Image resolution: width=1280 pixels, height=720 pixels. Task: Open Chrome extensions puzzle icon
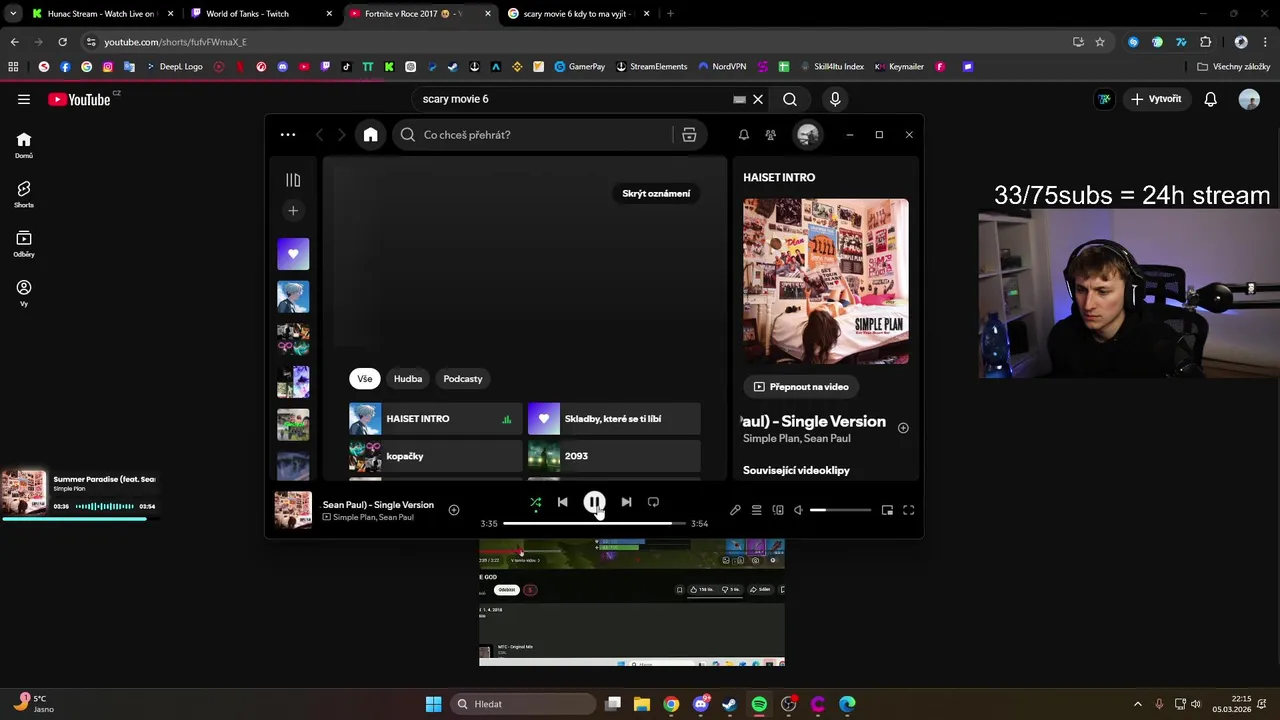pos(1205,42)
